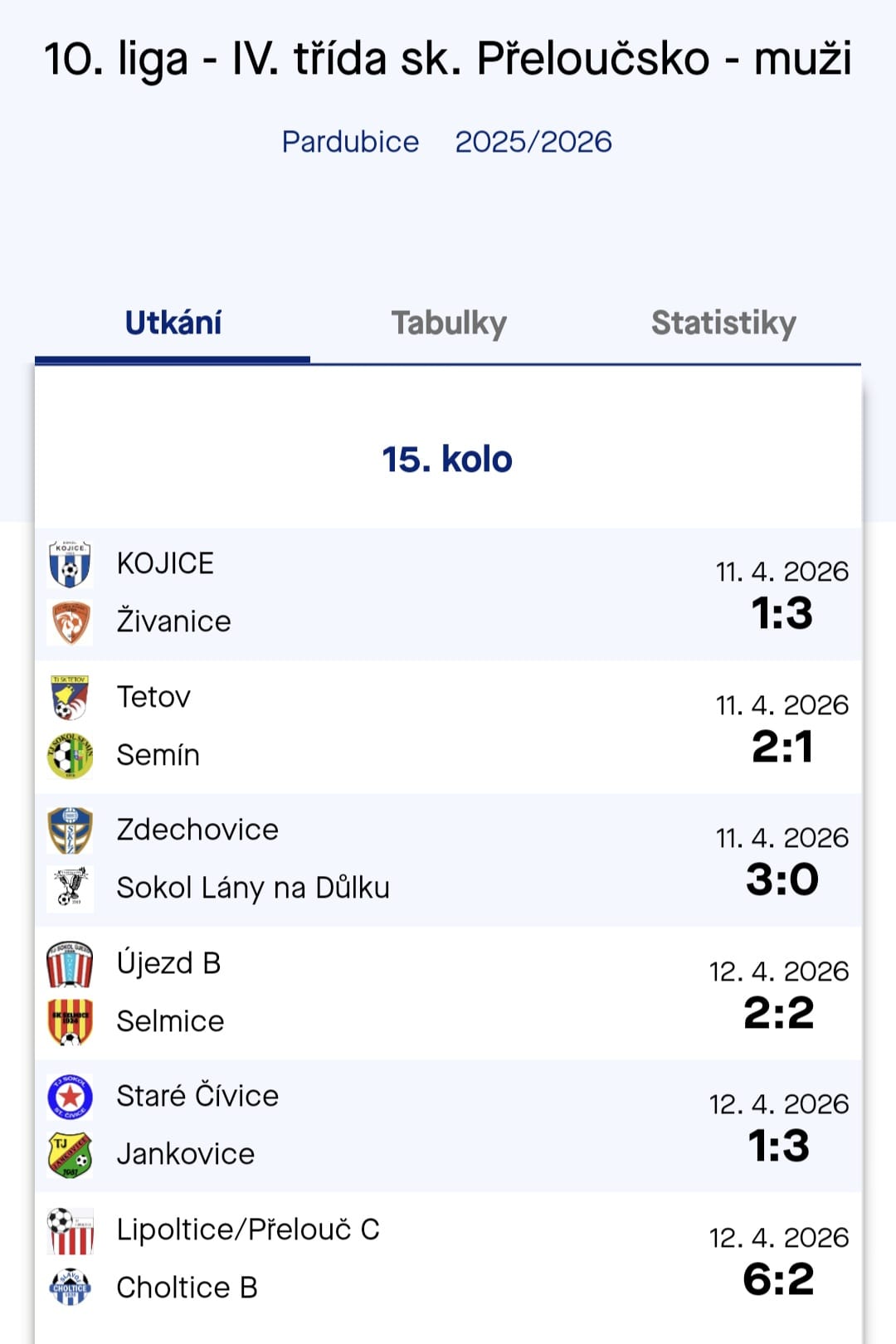The height and width of the screenshot is (1344, 896).
Task: Open the Újezd B club crest
Action: 70,964
